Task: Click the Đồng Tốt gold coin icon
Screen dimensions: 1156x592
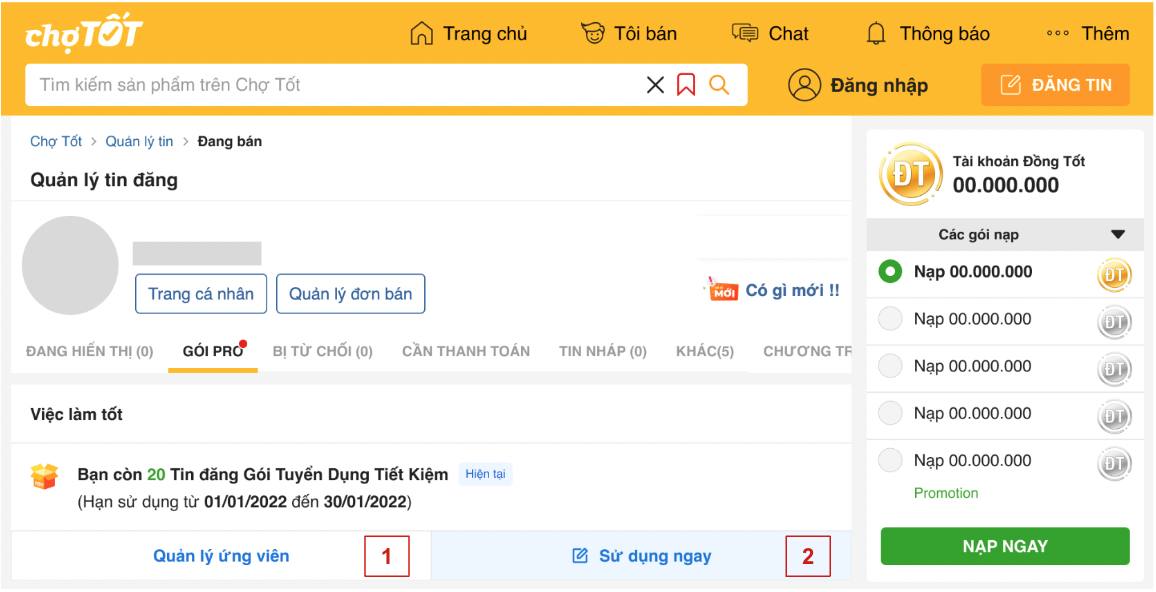Action: tap(910, 174)
